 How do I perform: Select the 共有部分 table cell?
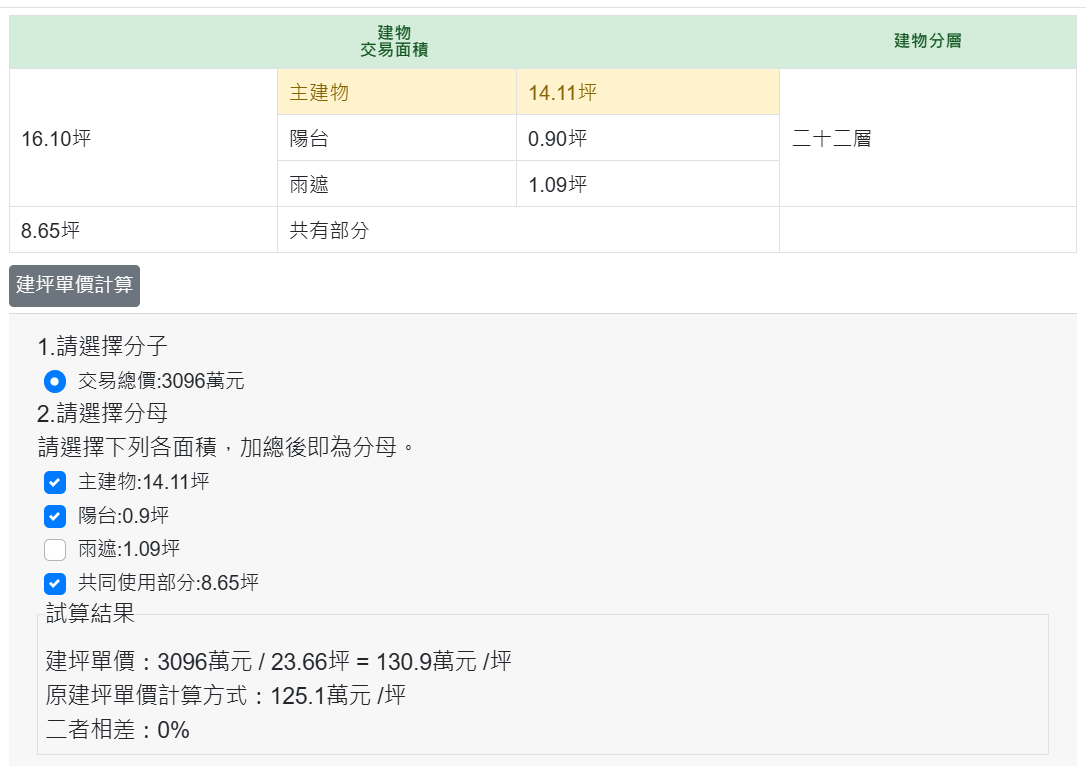[329, 230]
